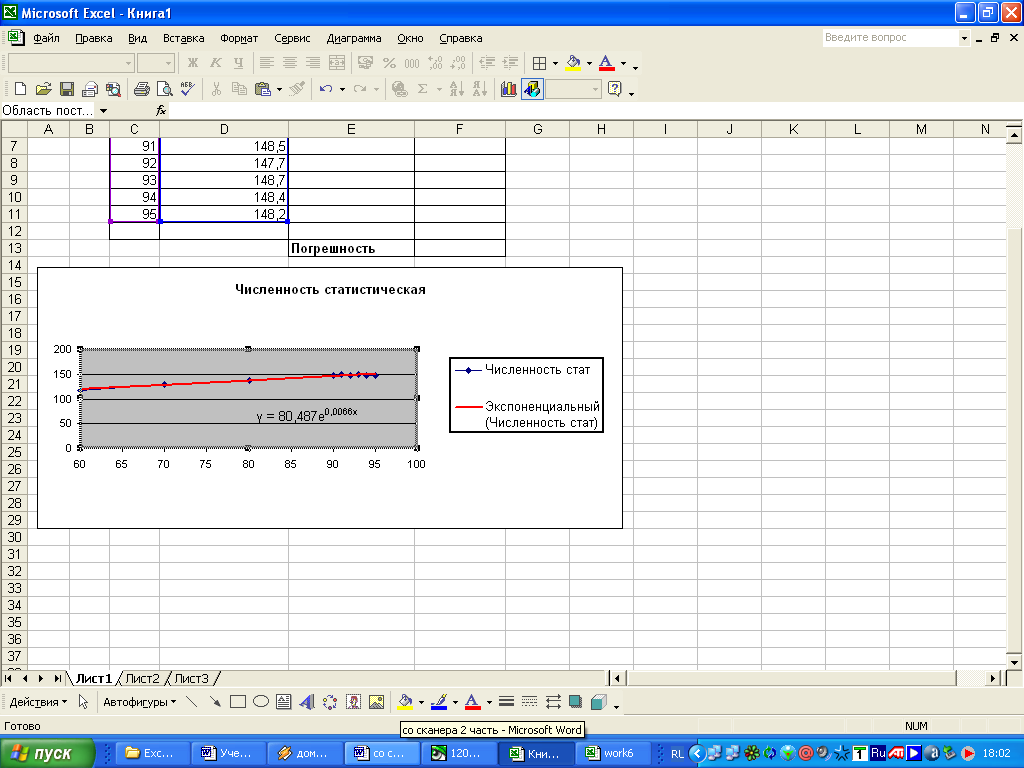Insert a picture from file icon
This screenshot has height=768, width=1024.
coord(376,702)
